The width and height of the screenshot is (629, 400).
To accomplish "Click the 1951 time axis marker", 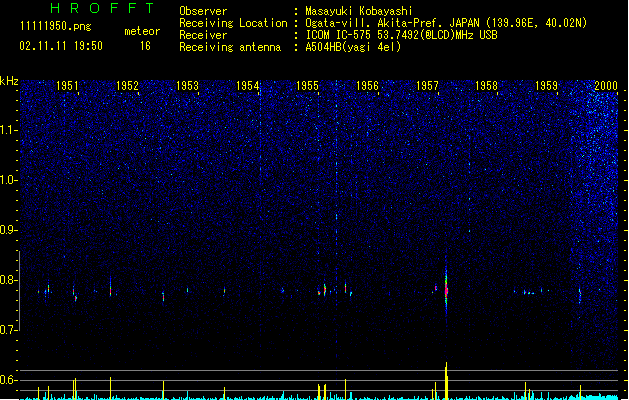I will (67, 86).
